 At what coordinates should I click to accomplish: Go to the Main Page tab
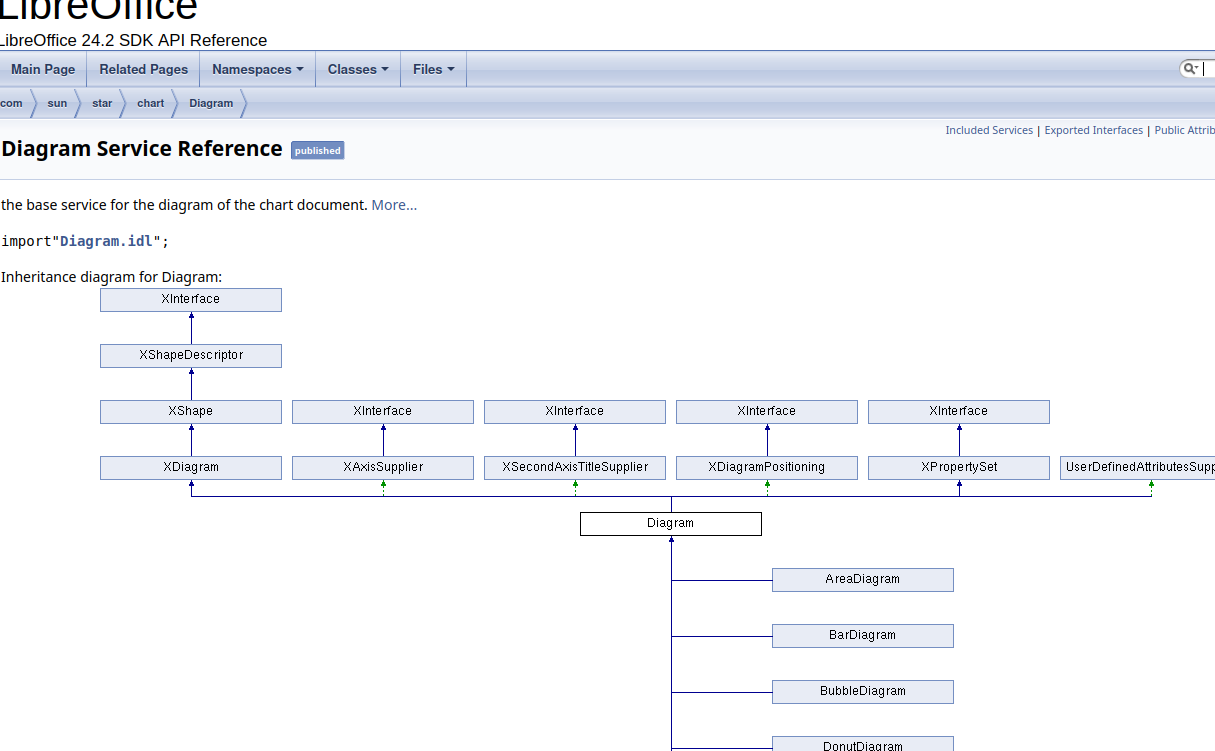tap(43, 69)
